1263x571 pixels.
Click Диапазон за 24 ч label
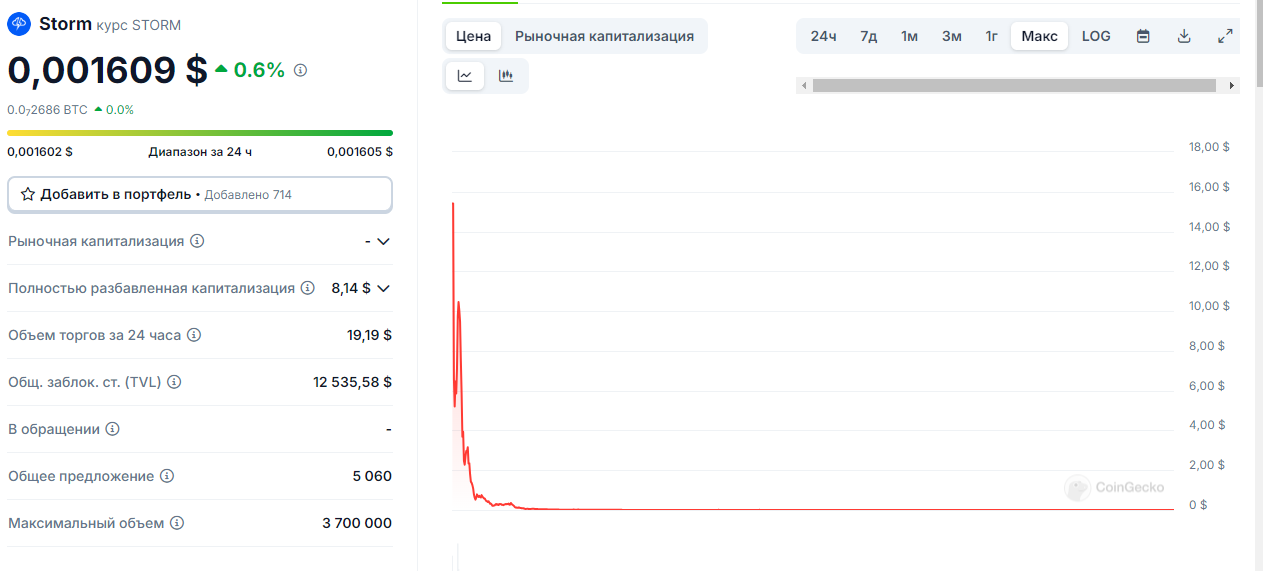(x=200, y=152)
